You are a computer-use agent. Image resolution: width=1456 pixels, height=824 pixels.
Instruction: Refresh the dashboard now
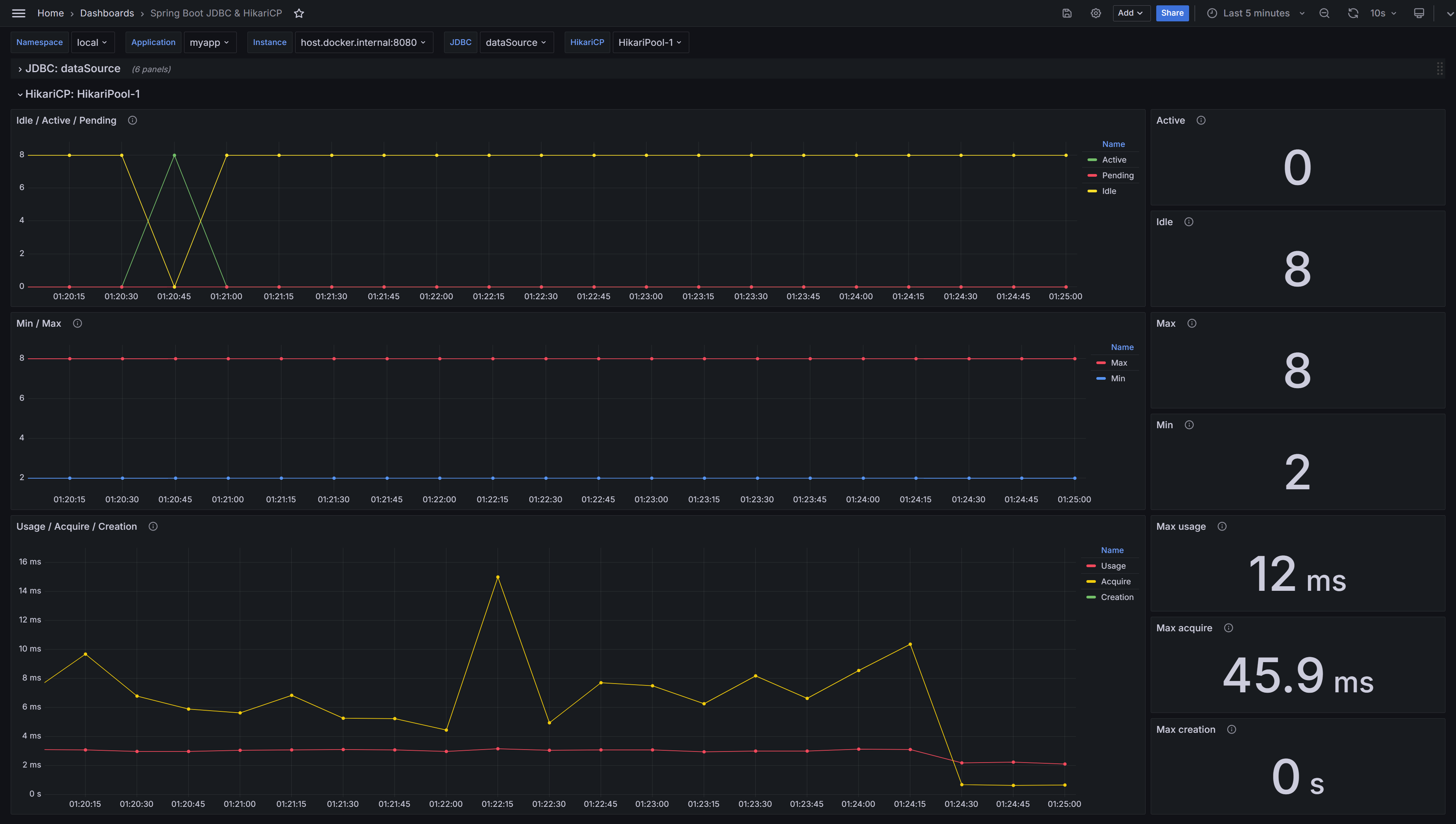tap(1353, 13)
